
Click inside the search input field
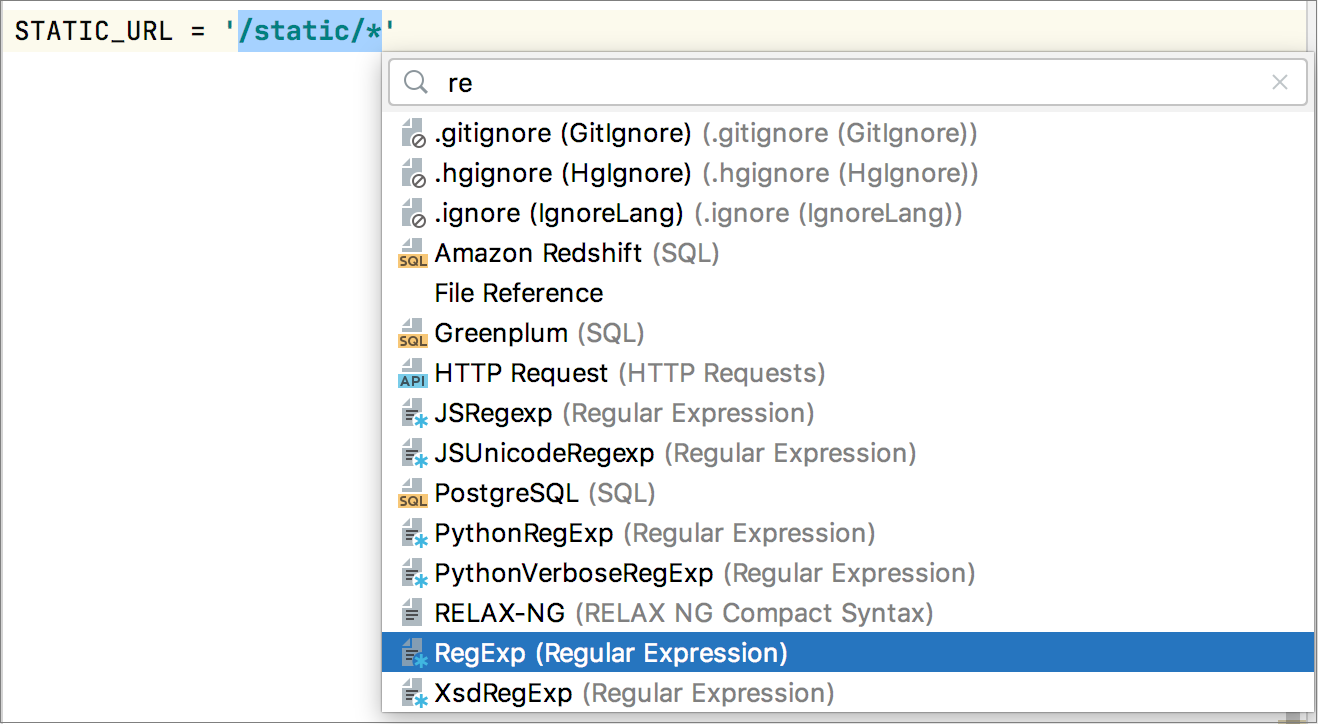point(700,82)
